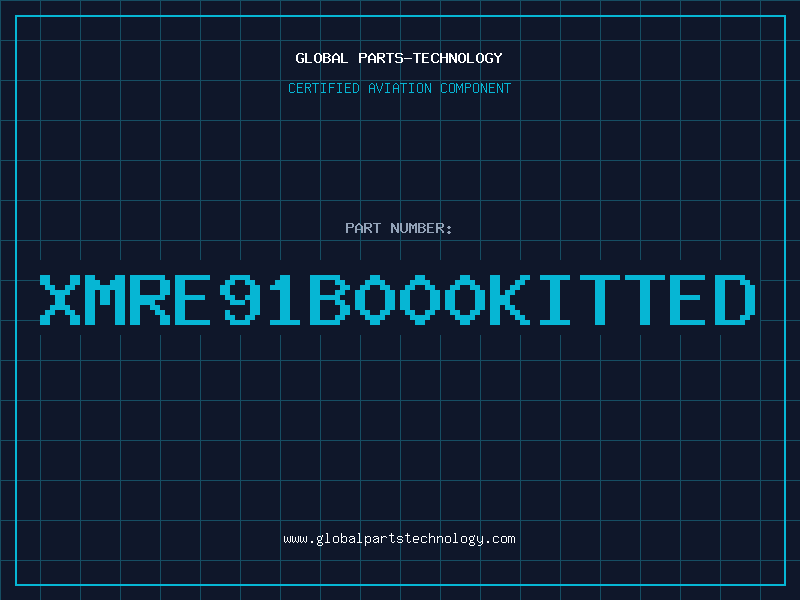Click the word NUMBER: in the label
The width and height of the screenshot is (800, 600).
pyautogui.click(x=421, y=228)
